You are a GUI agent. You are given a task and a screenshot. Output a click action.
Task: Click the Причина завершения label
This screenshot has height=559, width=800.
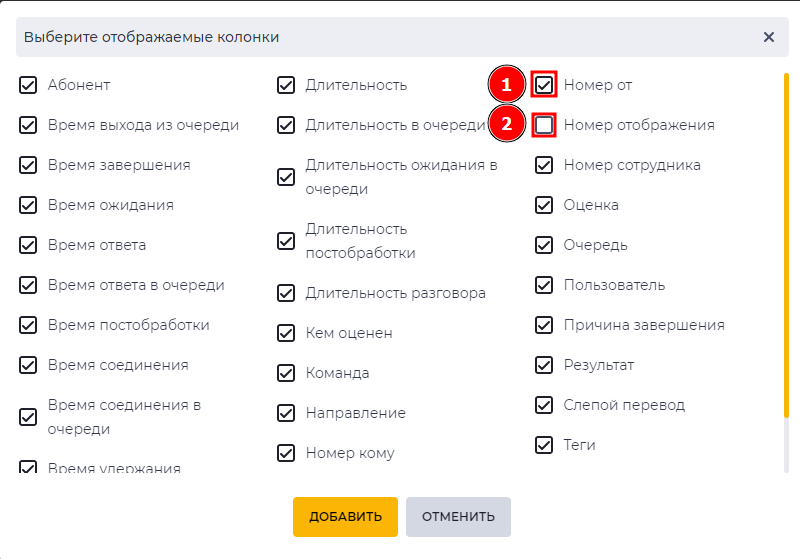click(x=644, y=325)
